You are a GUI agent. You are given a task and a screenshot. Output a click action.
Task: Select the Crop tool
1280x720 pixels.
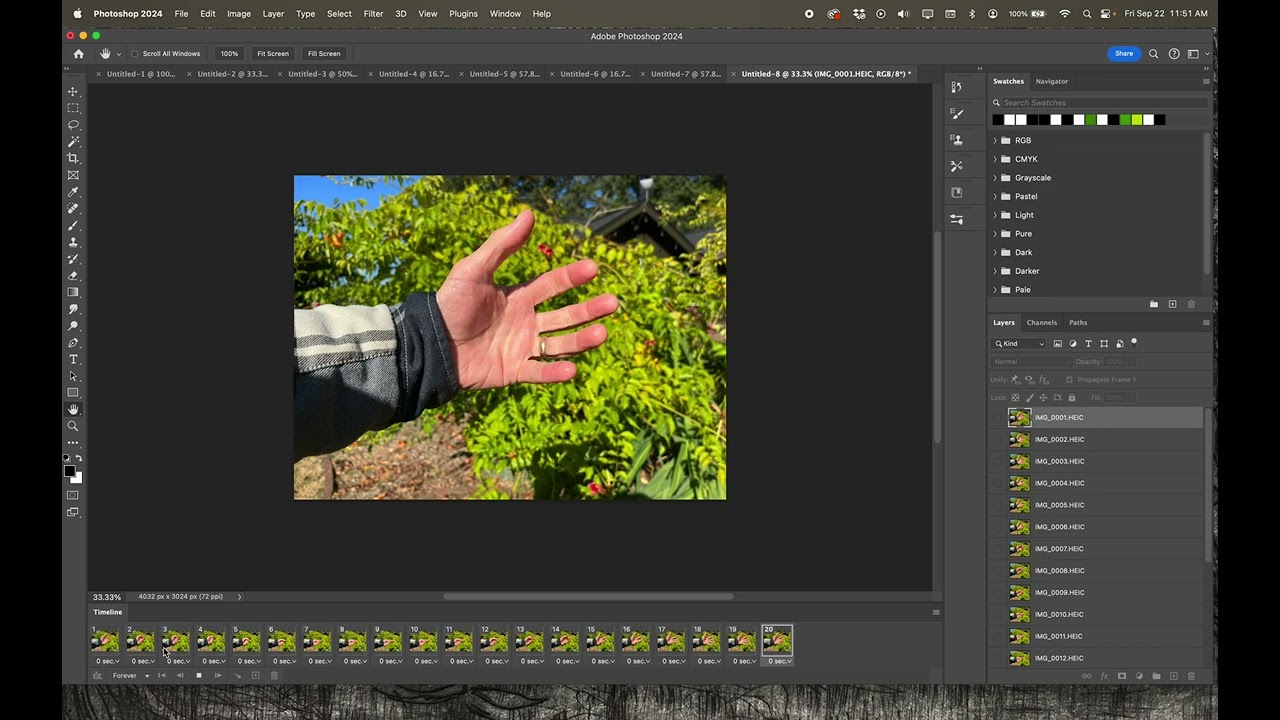click(73, 158)
